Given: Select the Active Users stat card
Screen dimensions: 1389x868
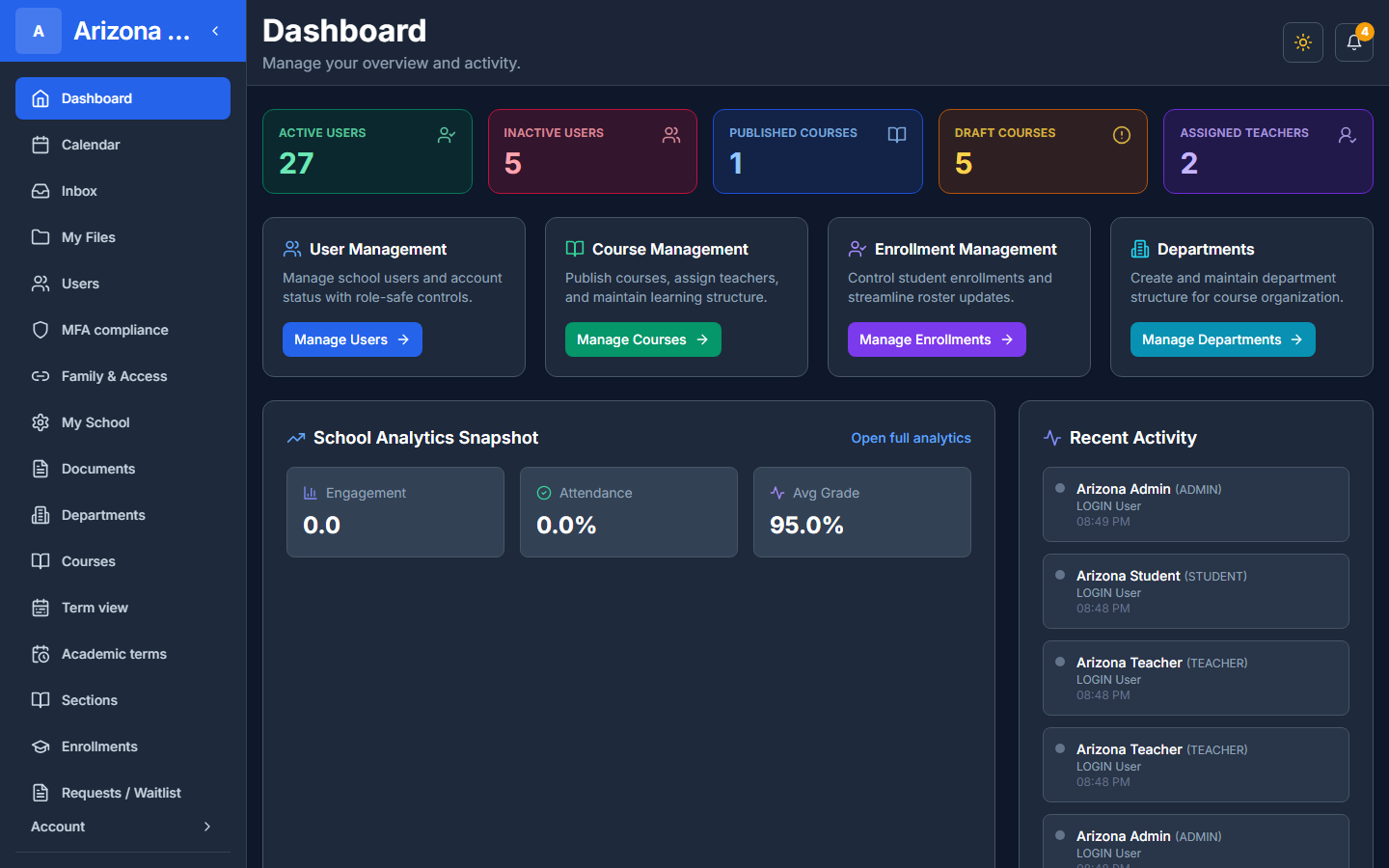Looking at the screenshot, I should [x=368, y=151].
